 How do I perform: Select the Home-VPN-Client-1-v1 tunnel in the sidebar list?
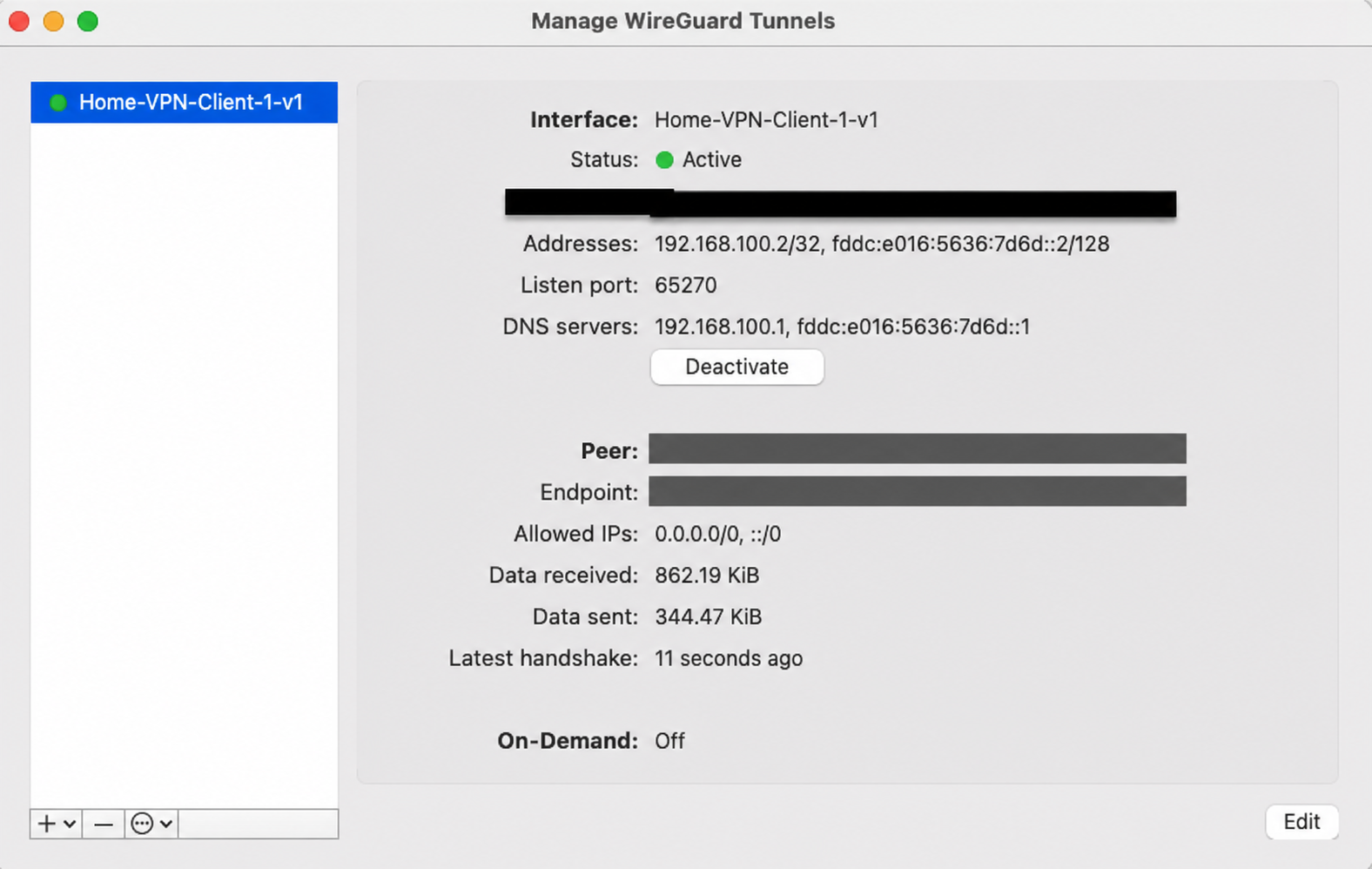tap(184, 103)
